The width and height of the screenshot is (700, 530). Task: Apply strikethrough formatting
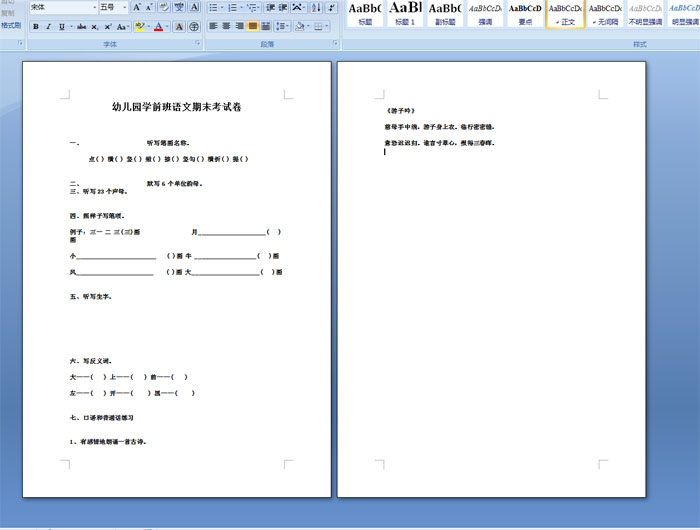[x=81, y=27]
